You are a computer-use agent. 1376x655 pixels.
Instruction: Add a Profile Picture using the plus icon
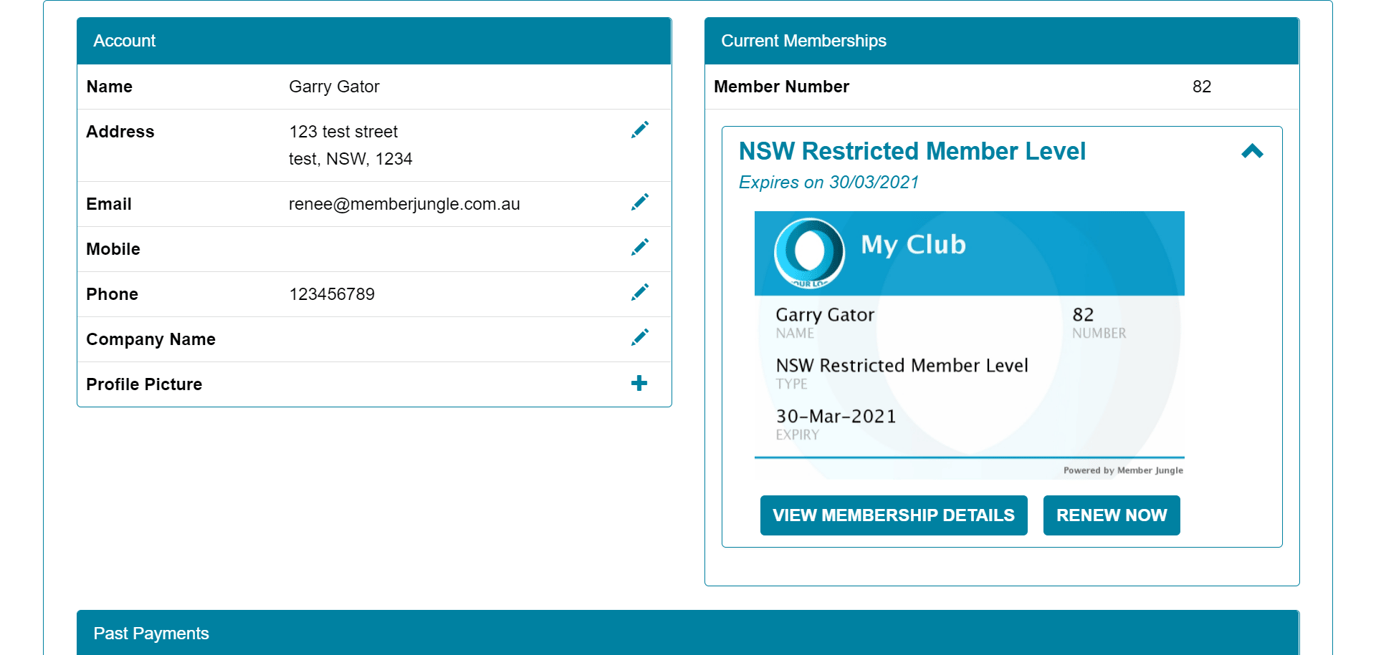point(640,382)
